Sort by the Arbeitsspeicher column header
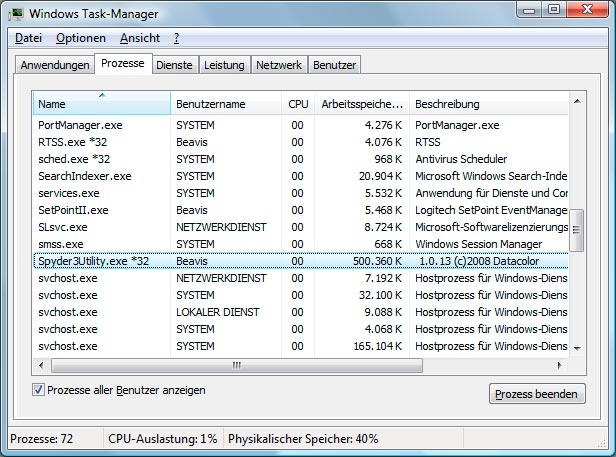 point(361,104)
